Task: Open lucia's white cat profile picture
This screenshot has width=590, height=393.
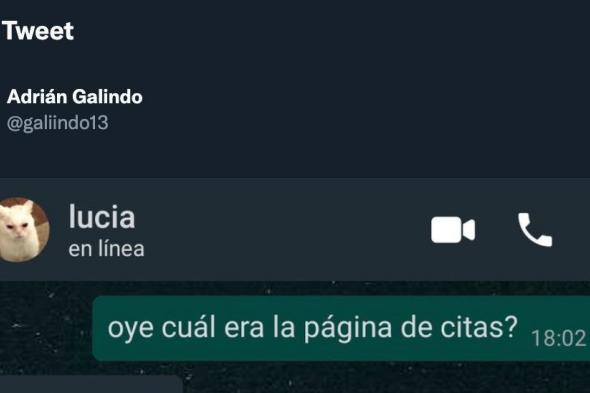Action: 23,230
